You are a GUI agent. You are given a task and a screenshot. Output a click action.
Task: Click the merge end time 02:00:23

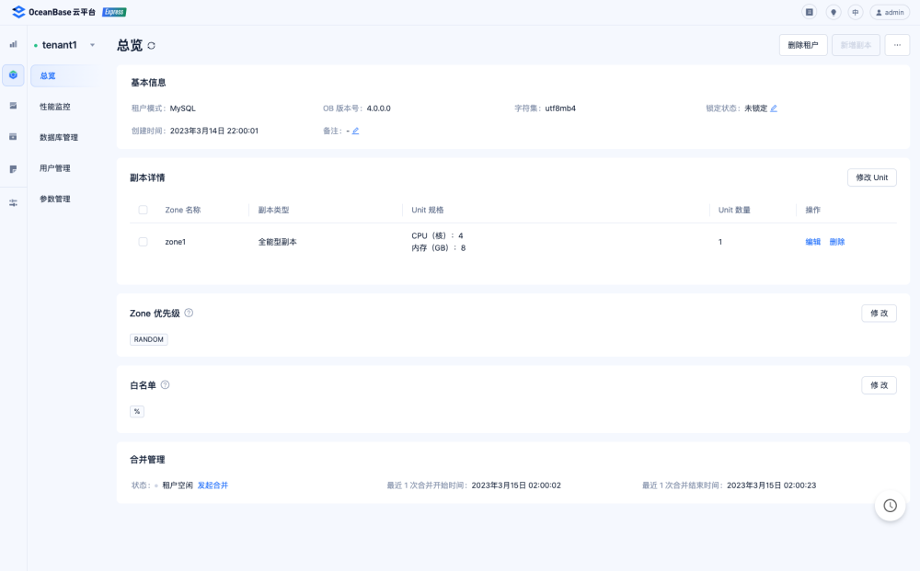coord(771,485)
